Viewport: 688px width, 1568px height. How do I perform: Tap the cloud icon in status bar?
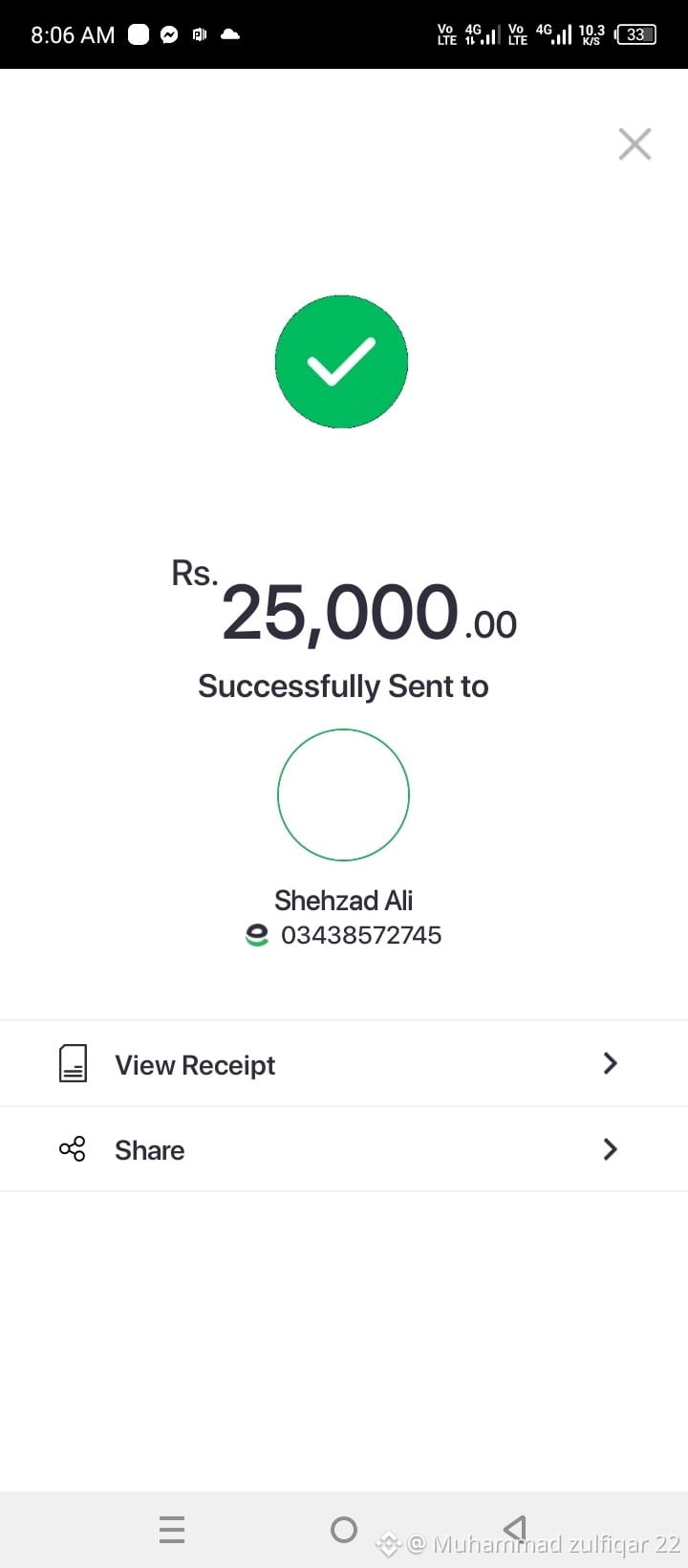[x=230, y=34]
